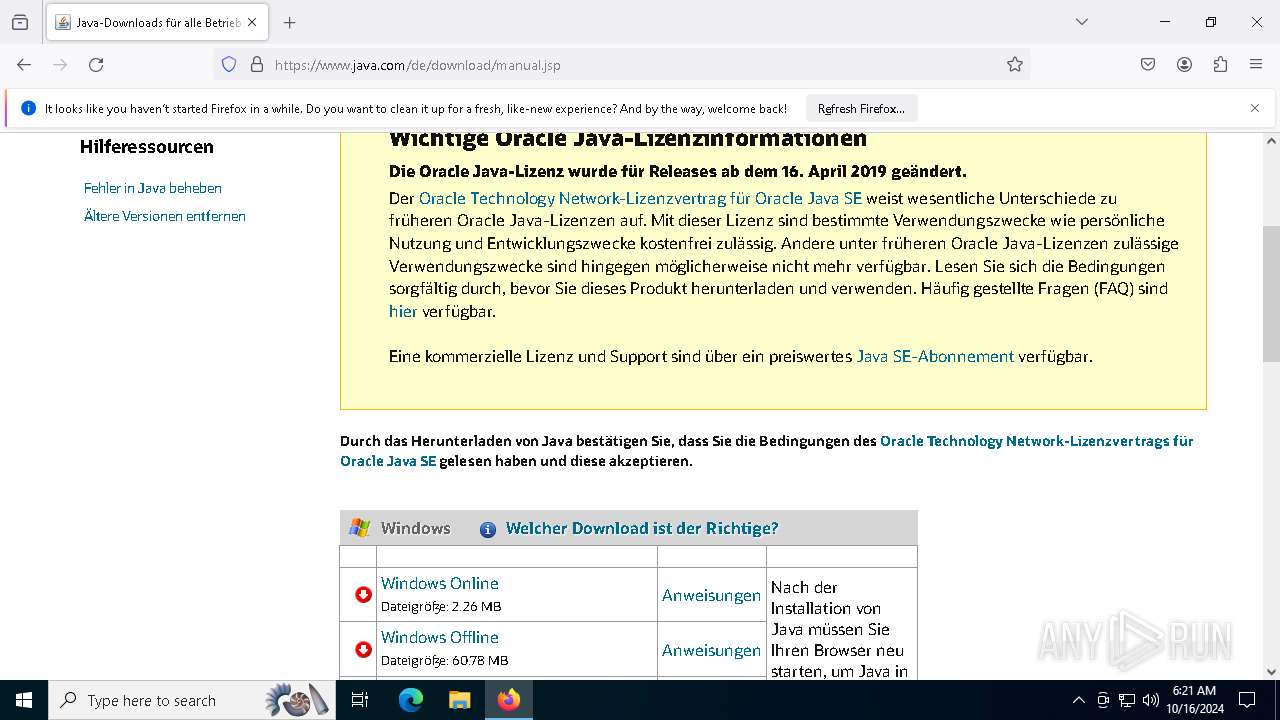Reload the current page
Screen dimensions: 1280x720
pos(96,65)
